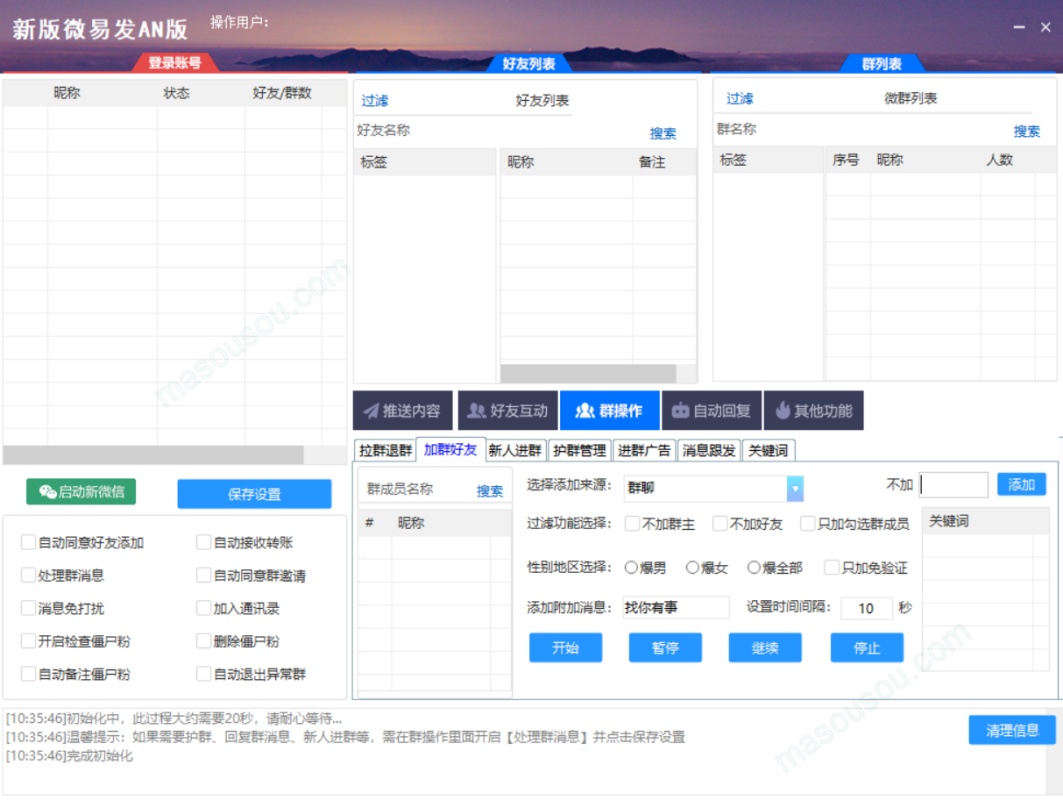Click 搜索 next to 好友名称
This screenshot has height=800, width=1063.
point(662,134)
